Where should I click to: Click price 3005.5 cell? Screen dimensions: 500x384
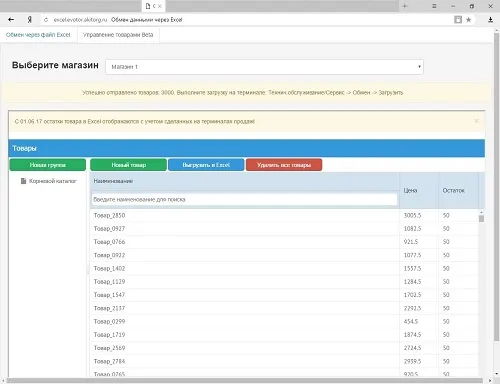419,215
